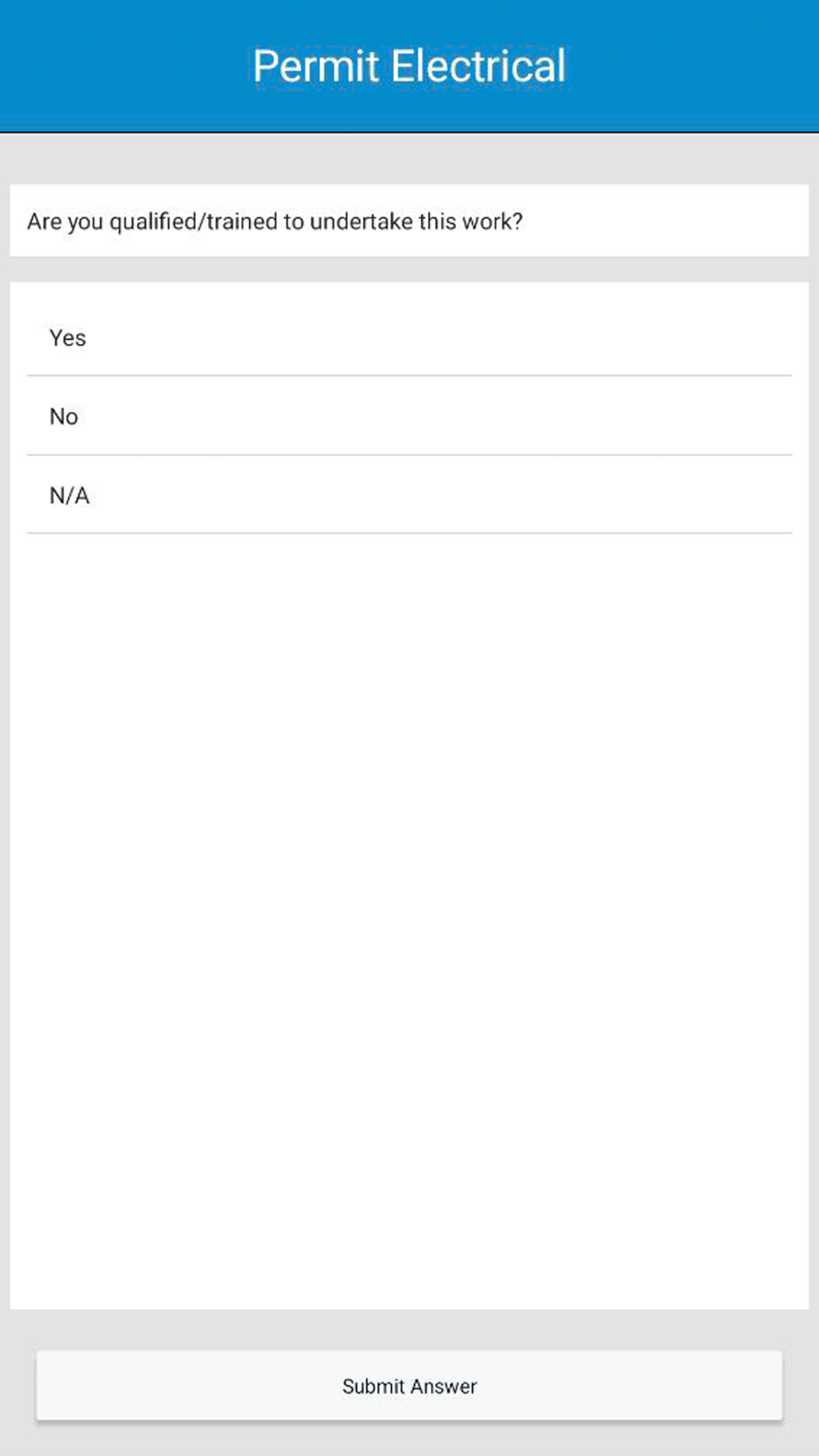
Task: Mark the qualification question as N/A
Action: [70, 495]
